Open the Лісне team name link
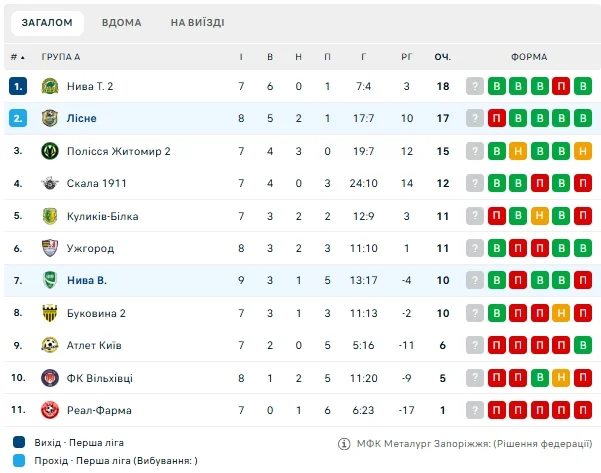Screen dimensions: 601x473 [82, 118]
